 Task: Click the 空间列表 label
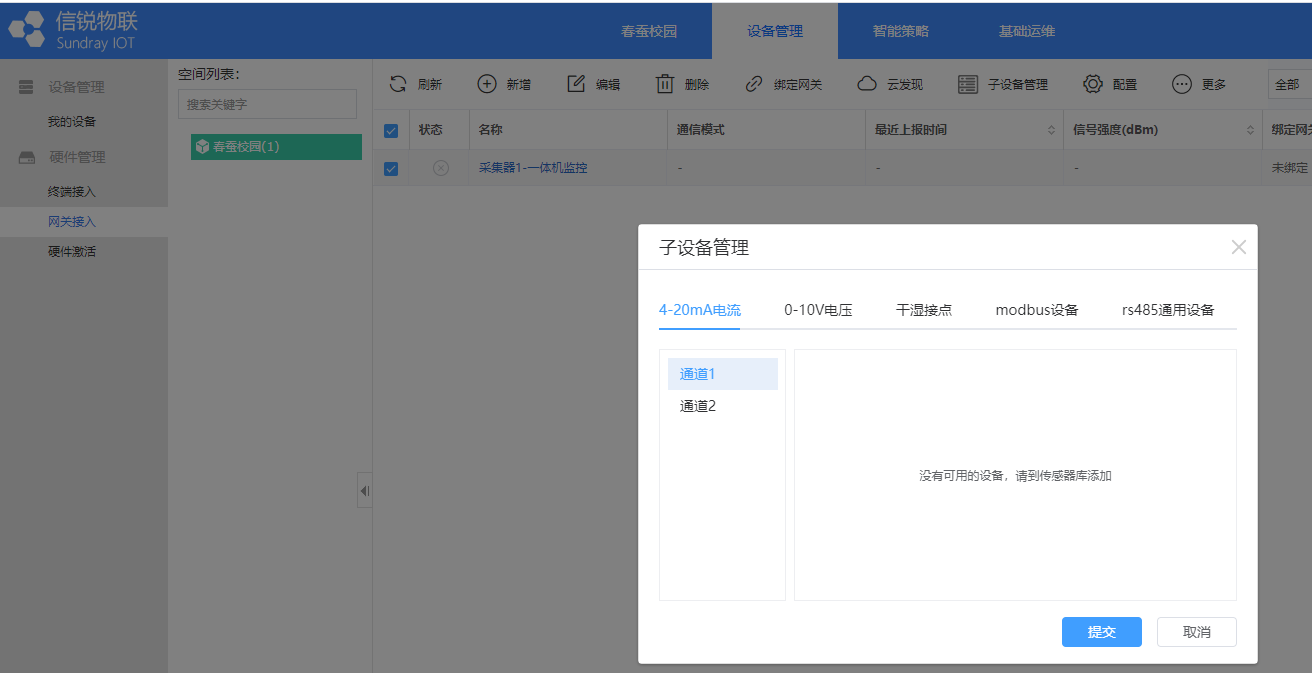click(209, 74)
